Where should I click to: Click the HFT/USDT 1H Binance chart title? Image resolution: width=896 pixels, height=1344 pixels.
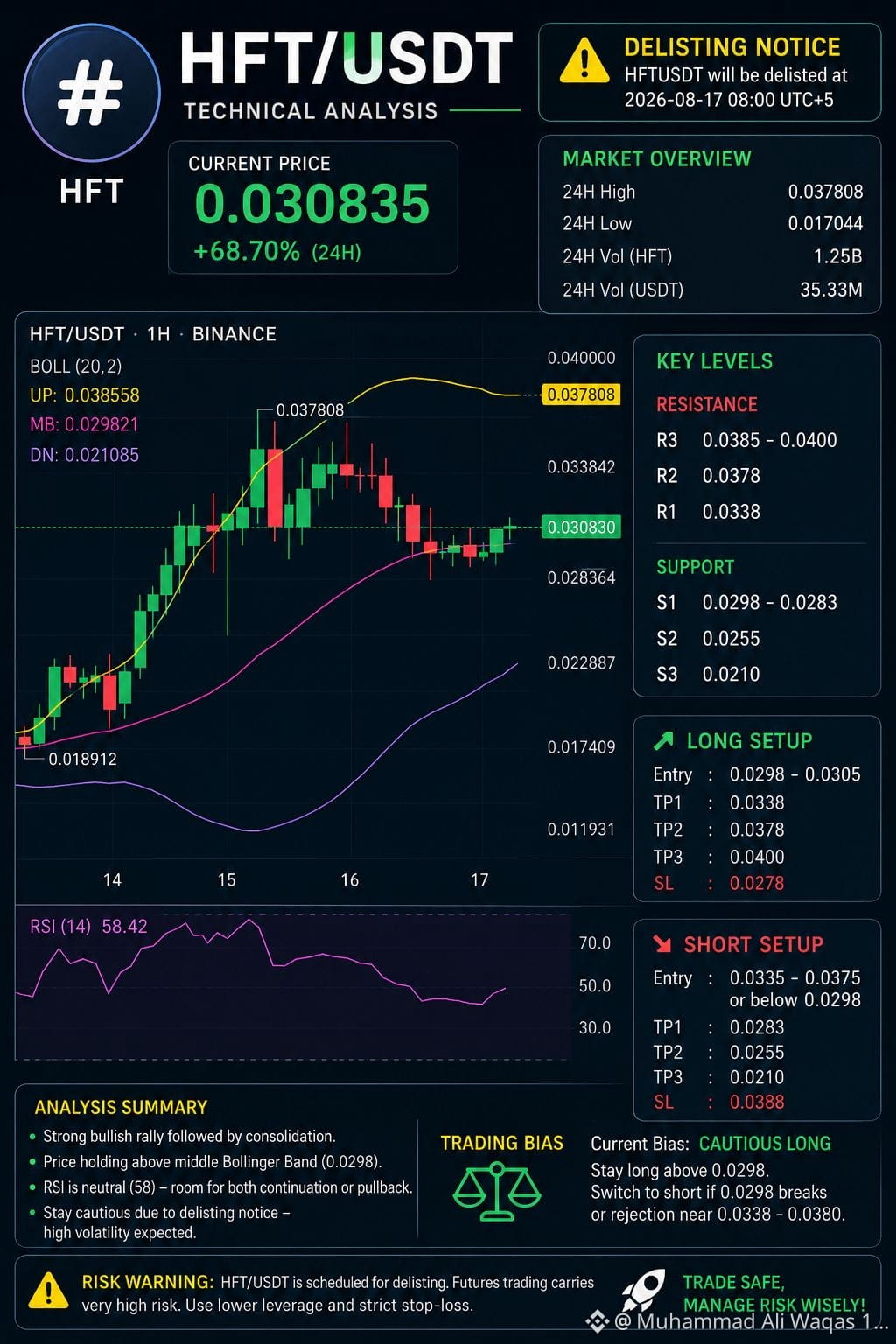tap(153, 334)
